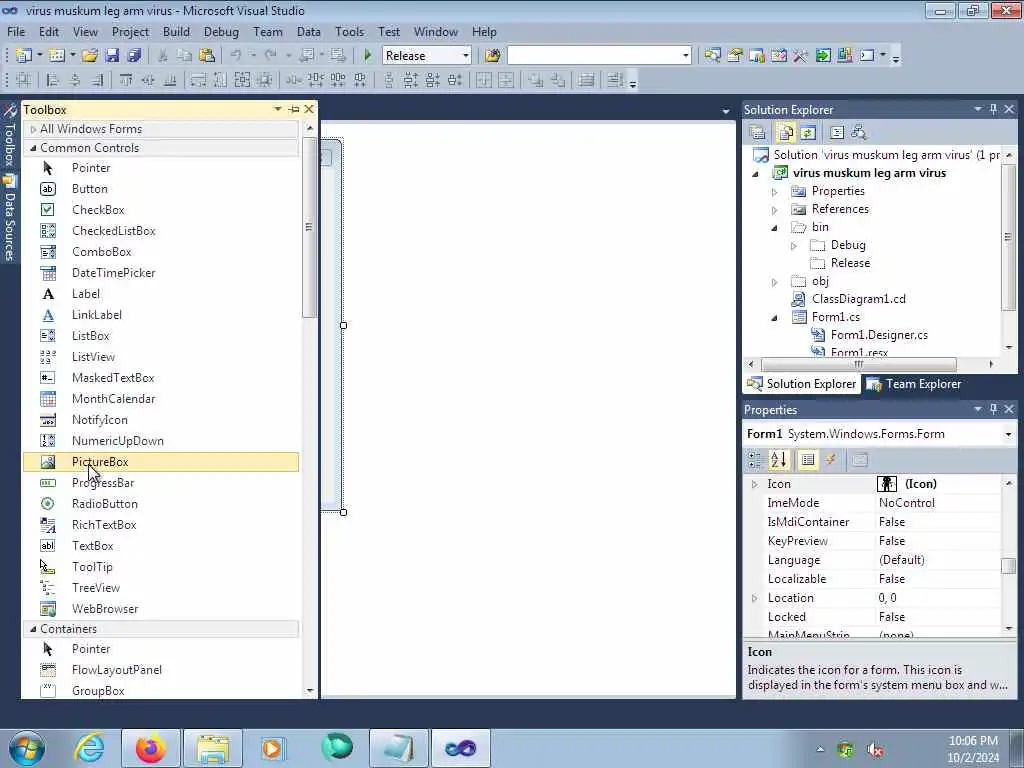Click View Class Diagram icon
Image resolution: width=1024 pixels, height=768 pixels.
point(859,133)
